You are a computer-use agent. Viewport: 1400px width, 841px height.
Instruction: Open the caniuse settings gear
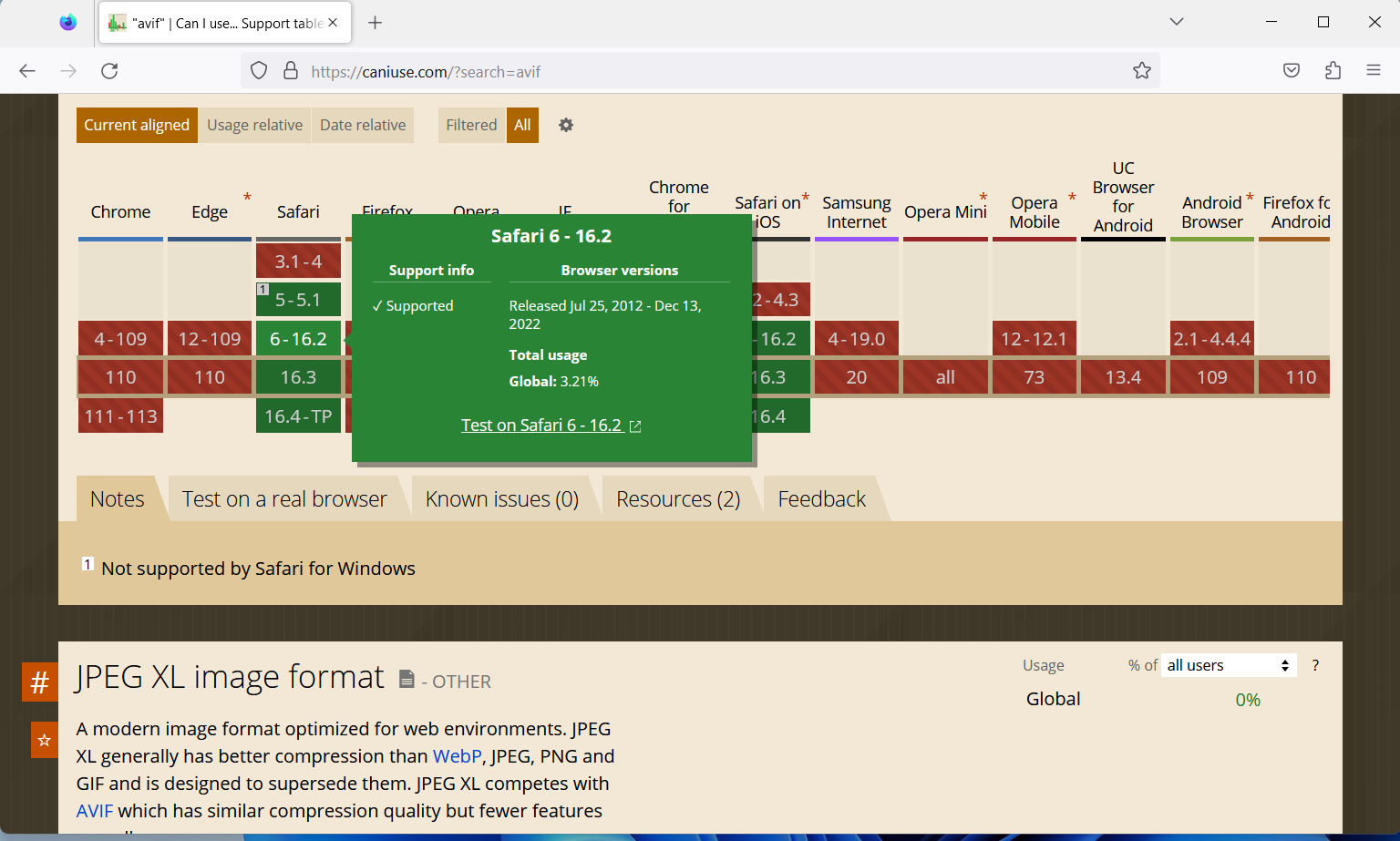[566, 125]
